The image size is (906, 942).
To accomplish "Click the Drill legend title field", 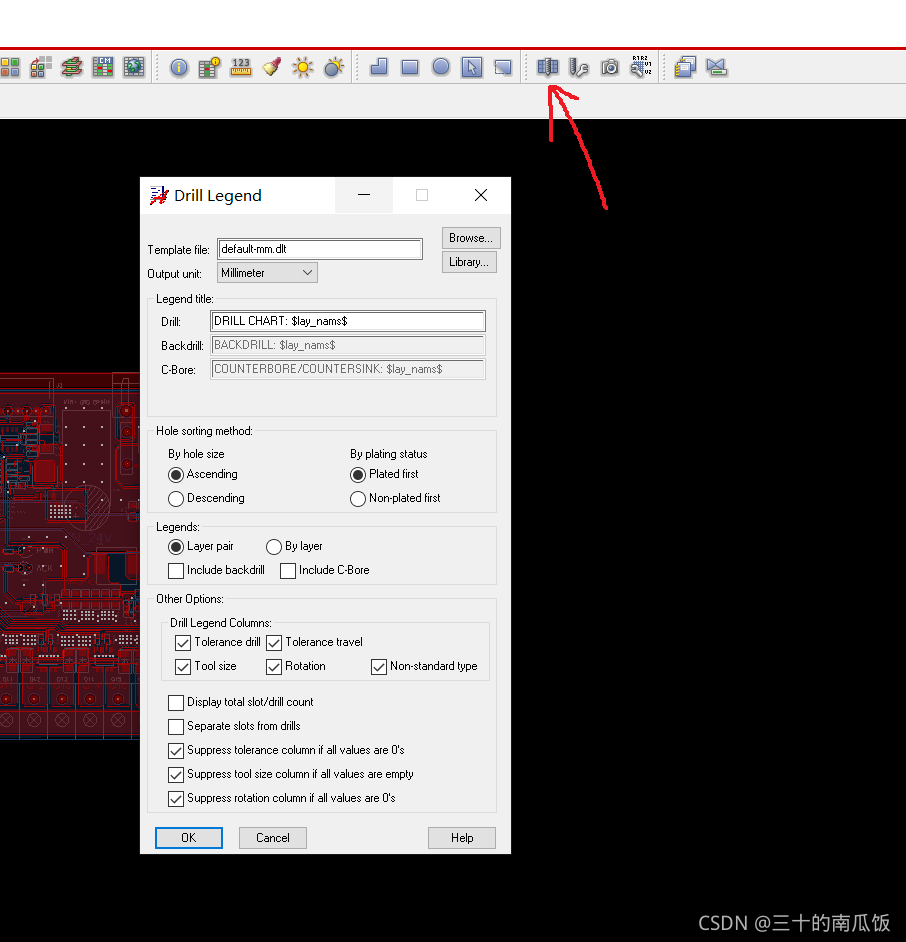I will click(348, 321).
